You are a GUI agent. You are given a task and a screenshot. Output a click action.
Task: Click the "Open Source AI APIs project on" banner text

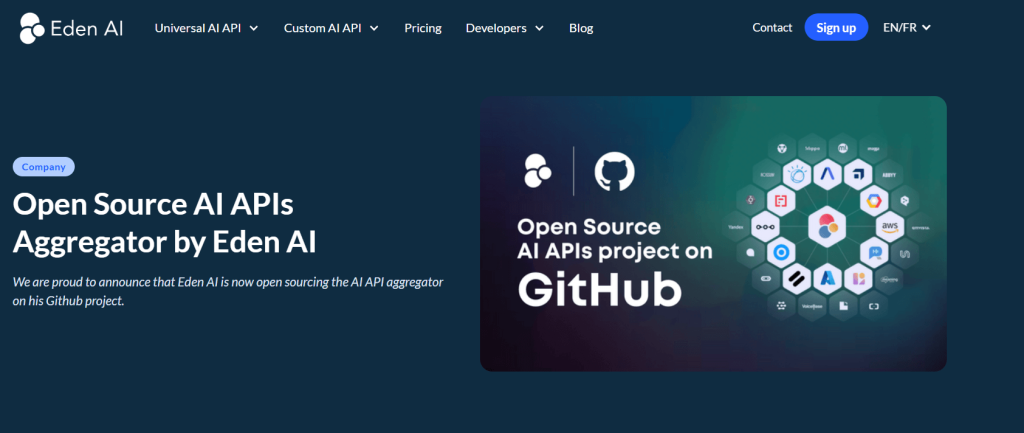point(615,238)
